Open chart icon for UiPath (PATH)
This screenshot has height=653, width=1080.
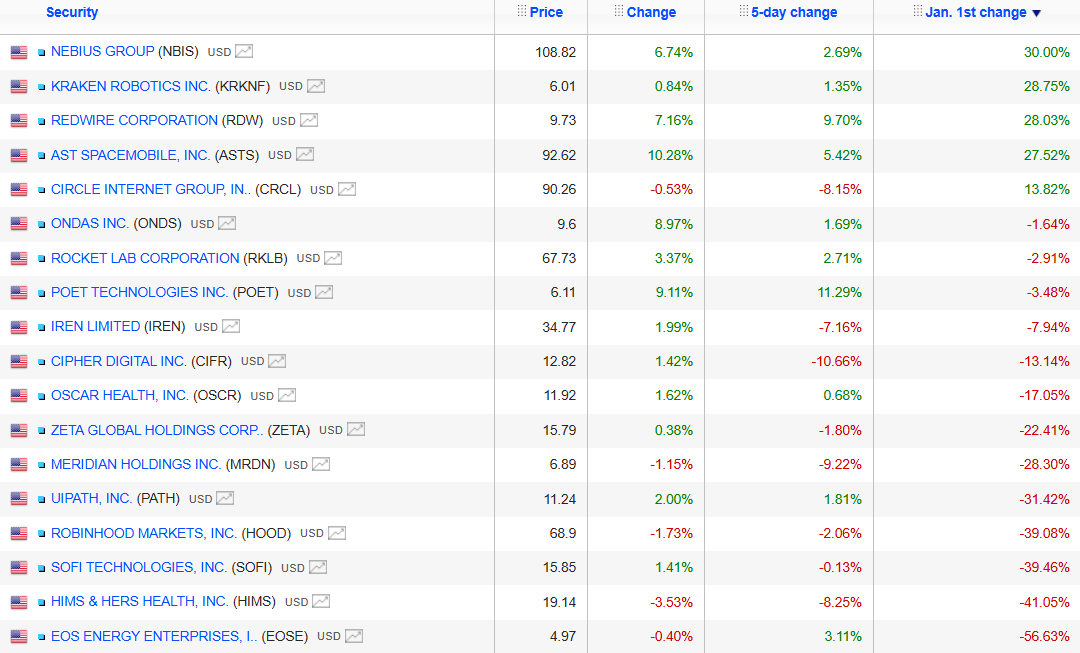pos(225,498)
